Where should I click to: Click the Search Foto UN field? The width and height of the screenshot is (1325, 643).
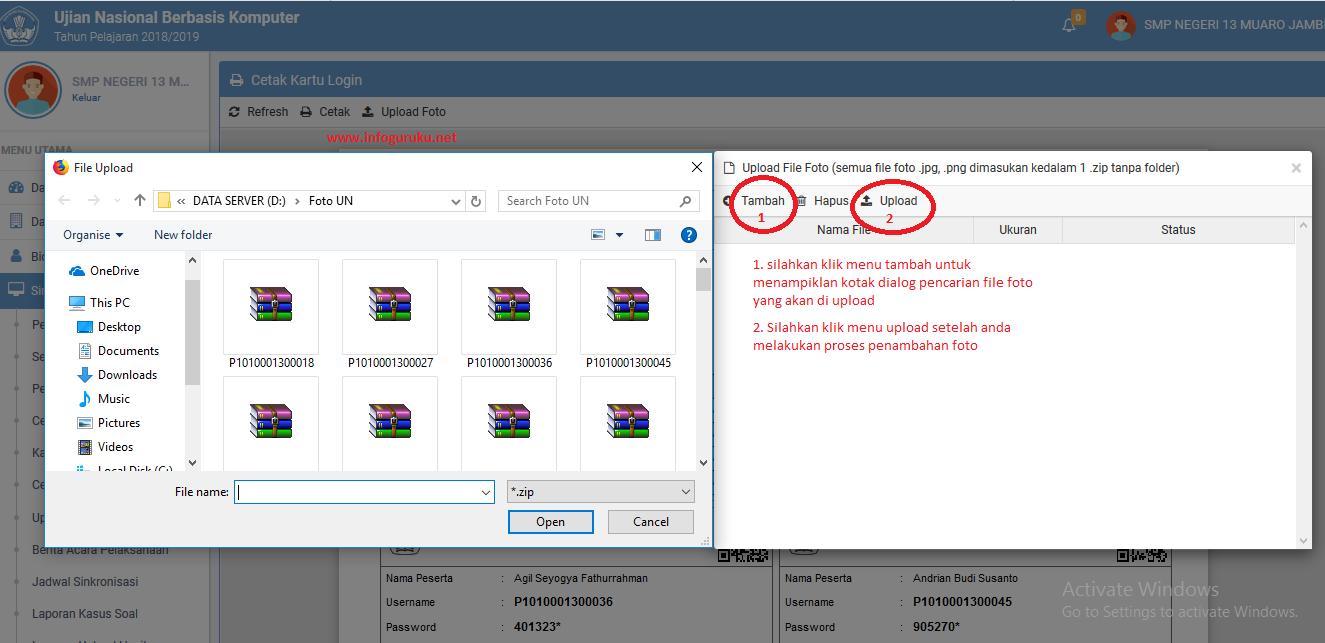598,201
